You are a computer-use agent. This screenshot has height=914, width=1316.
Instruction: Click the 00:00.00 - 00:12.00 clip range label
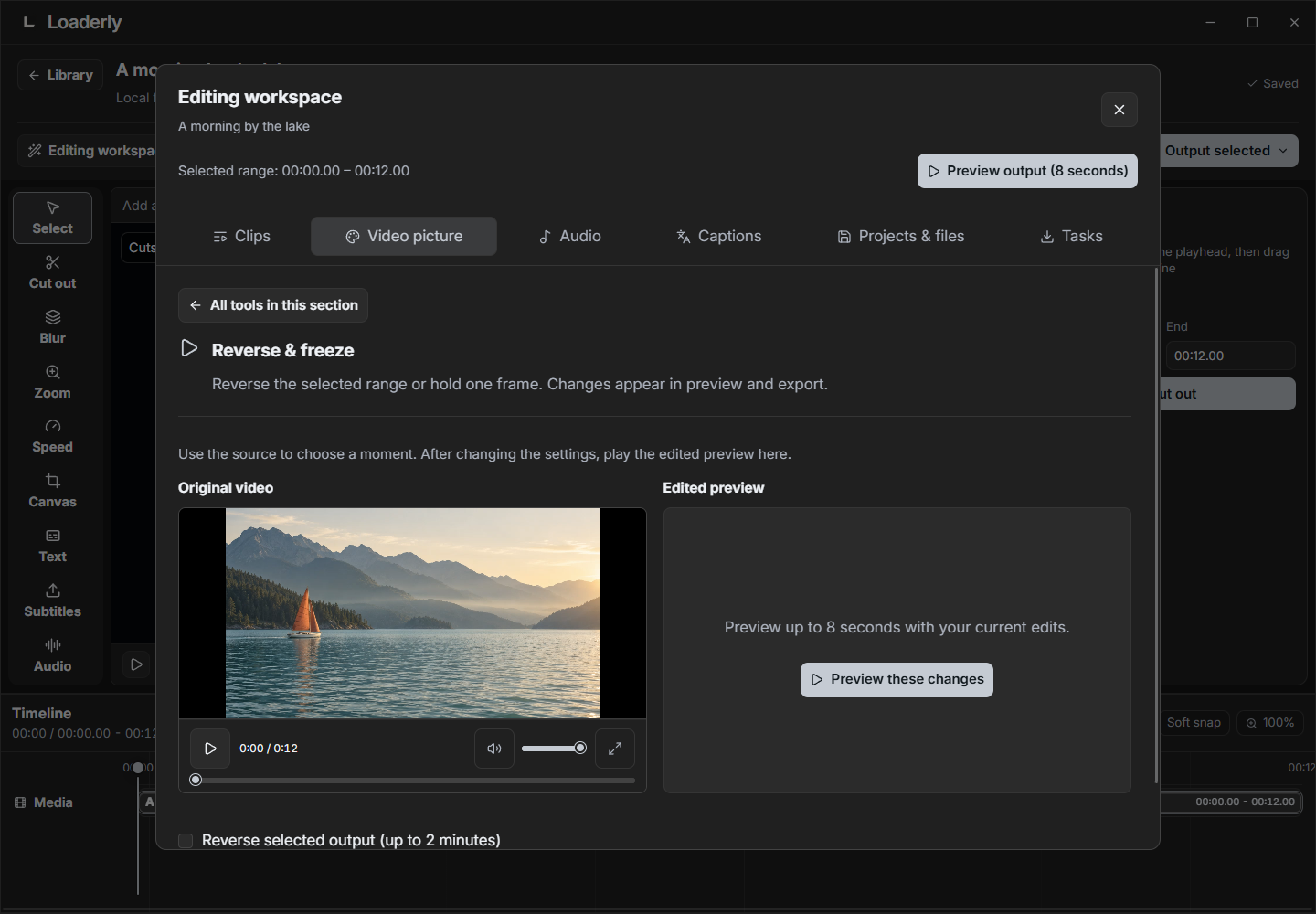pos(1245,802)
